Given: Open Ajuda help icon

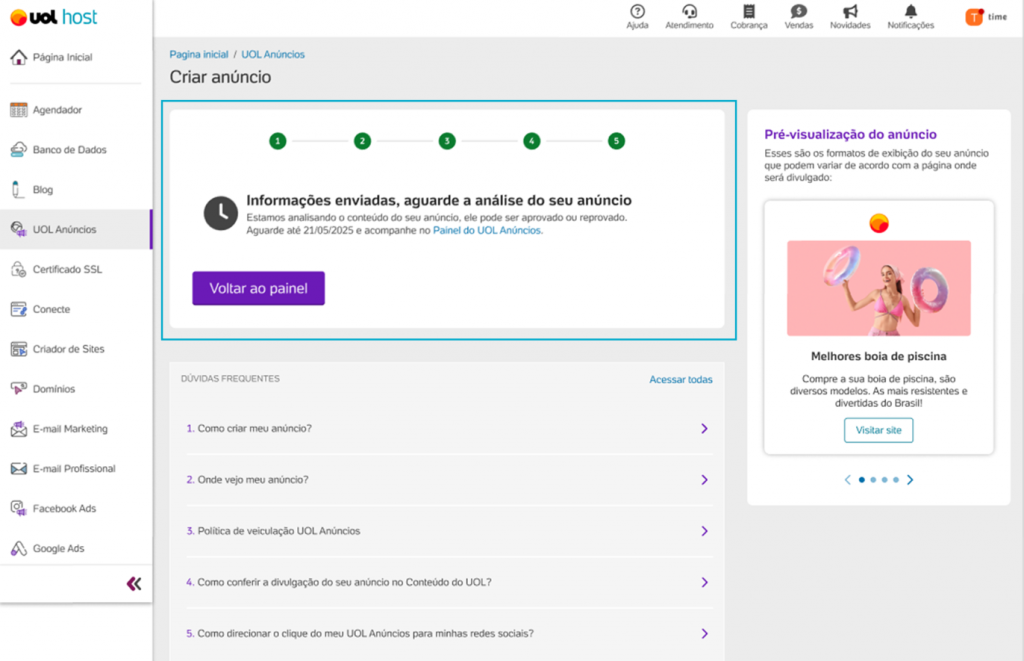Looking at the screenshot, I should point(637,11).
